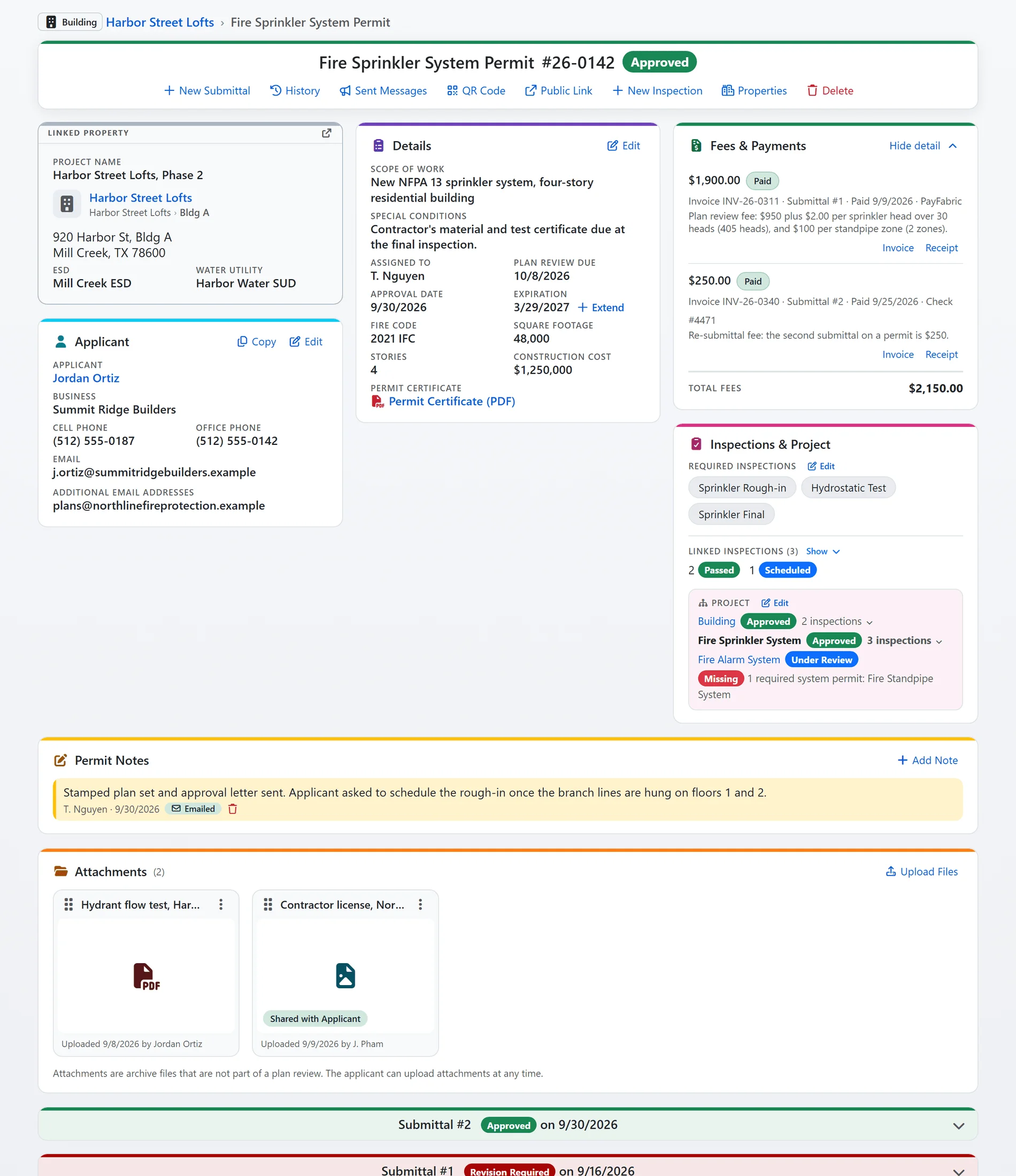Edit the Project section
This screenshot has height=1176, width=1016.
coord(775,603)
